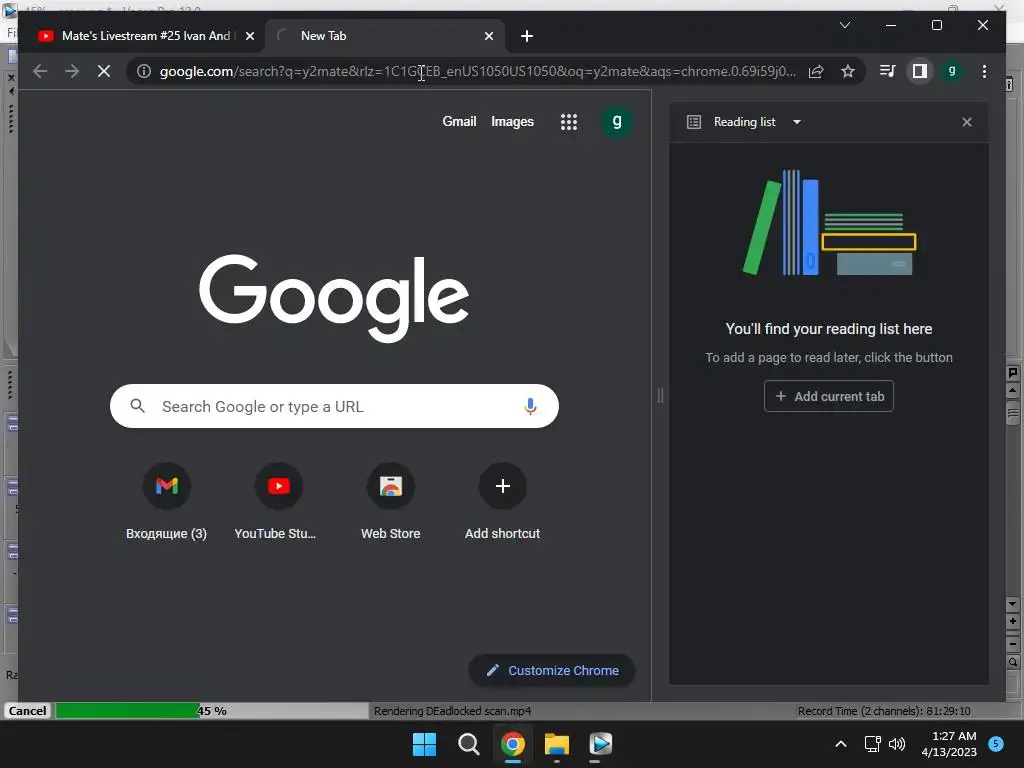Open the YouTube Studio shortcut
Viewport: 1024px width, 768px height.
point(279,501)
